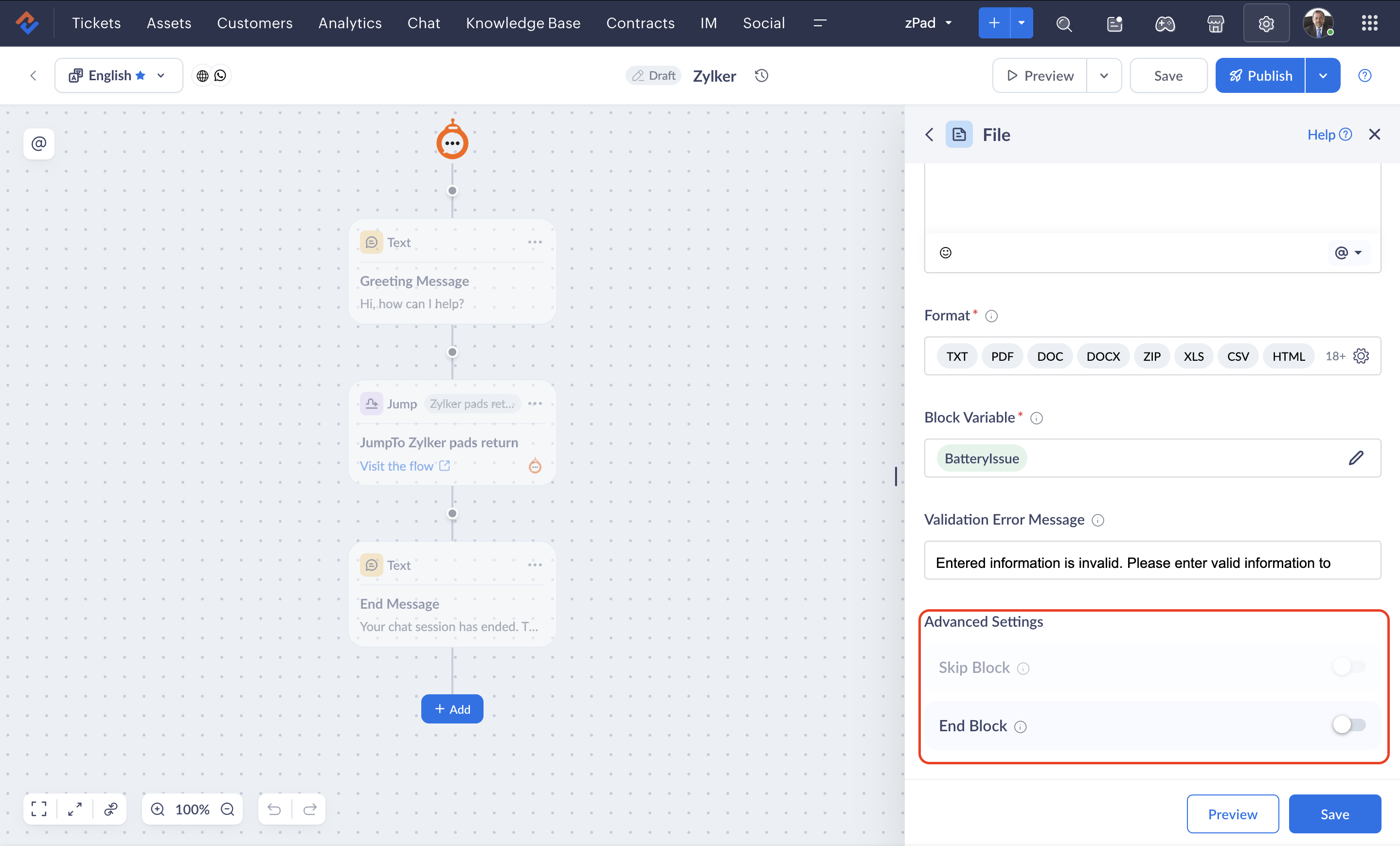1400x846 pixels.
Task: Open the Publish button dropdown arrow
Action: [1323, 75]
